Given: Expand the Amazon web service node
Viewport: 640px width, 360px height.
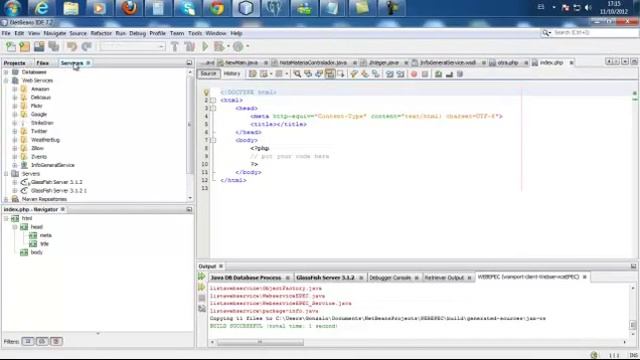Looking at the screenshot, I should (15, 89).
